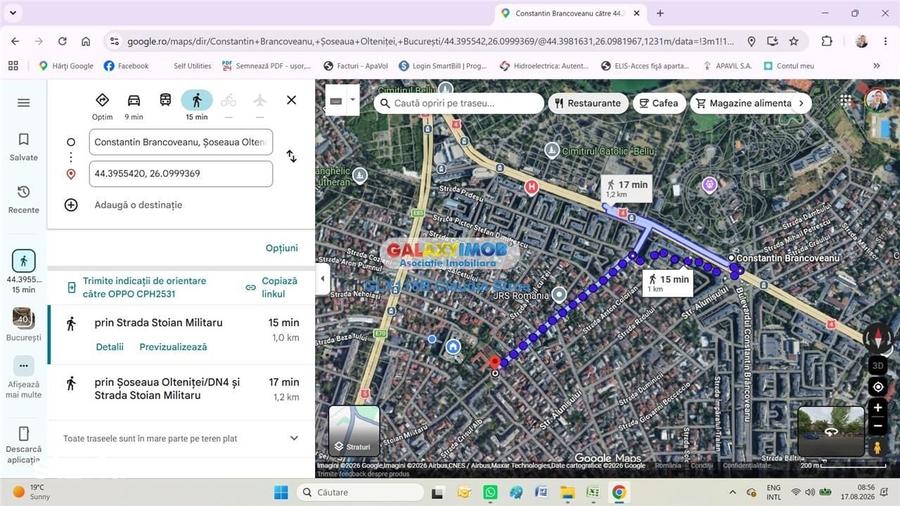The width and height of the screenshot is (900, 506).
Task: Click the Caută opriri pe traseu search box
Action: click(x=459, y=103)
